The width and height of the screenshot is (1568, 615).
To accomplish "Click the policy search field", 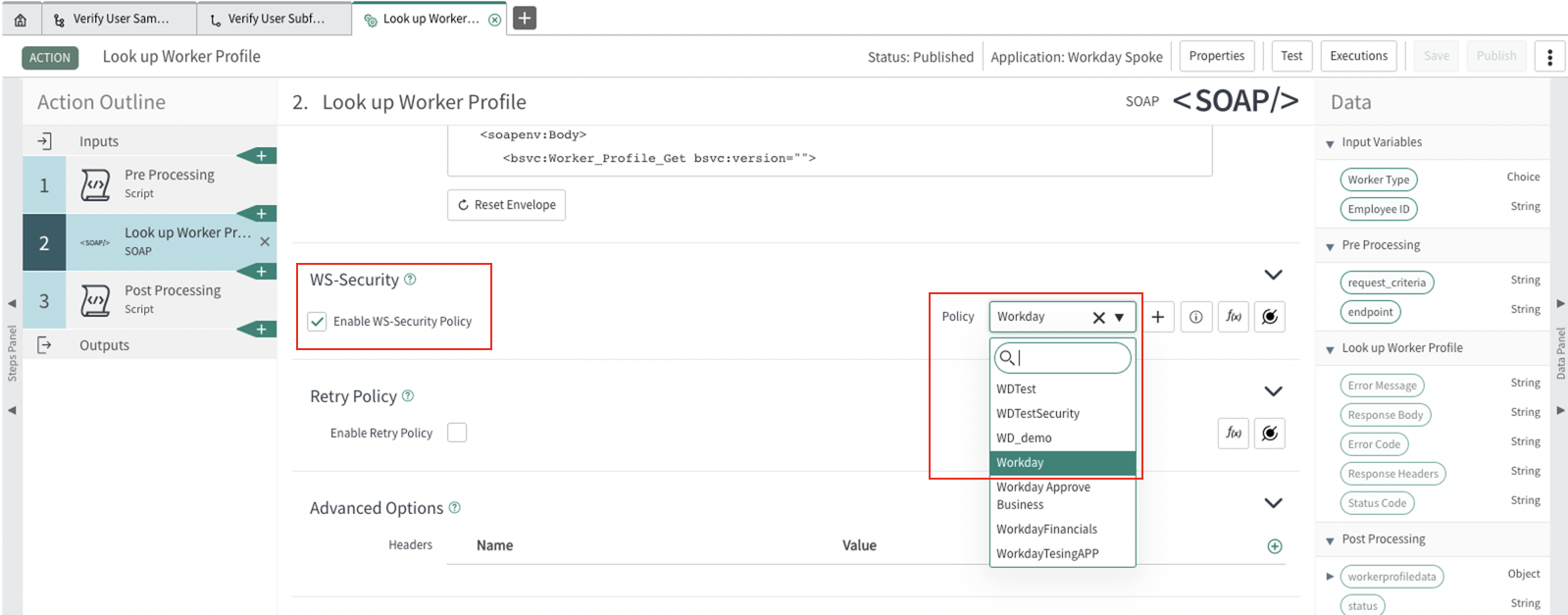I will click(1063, 358).
